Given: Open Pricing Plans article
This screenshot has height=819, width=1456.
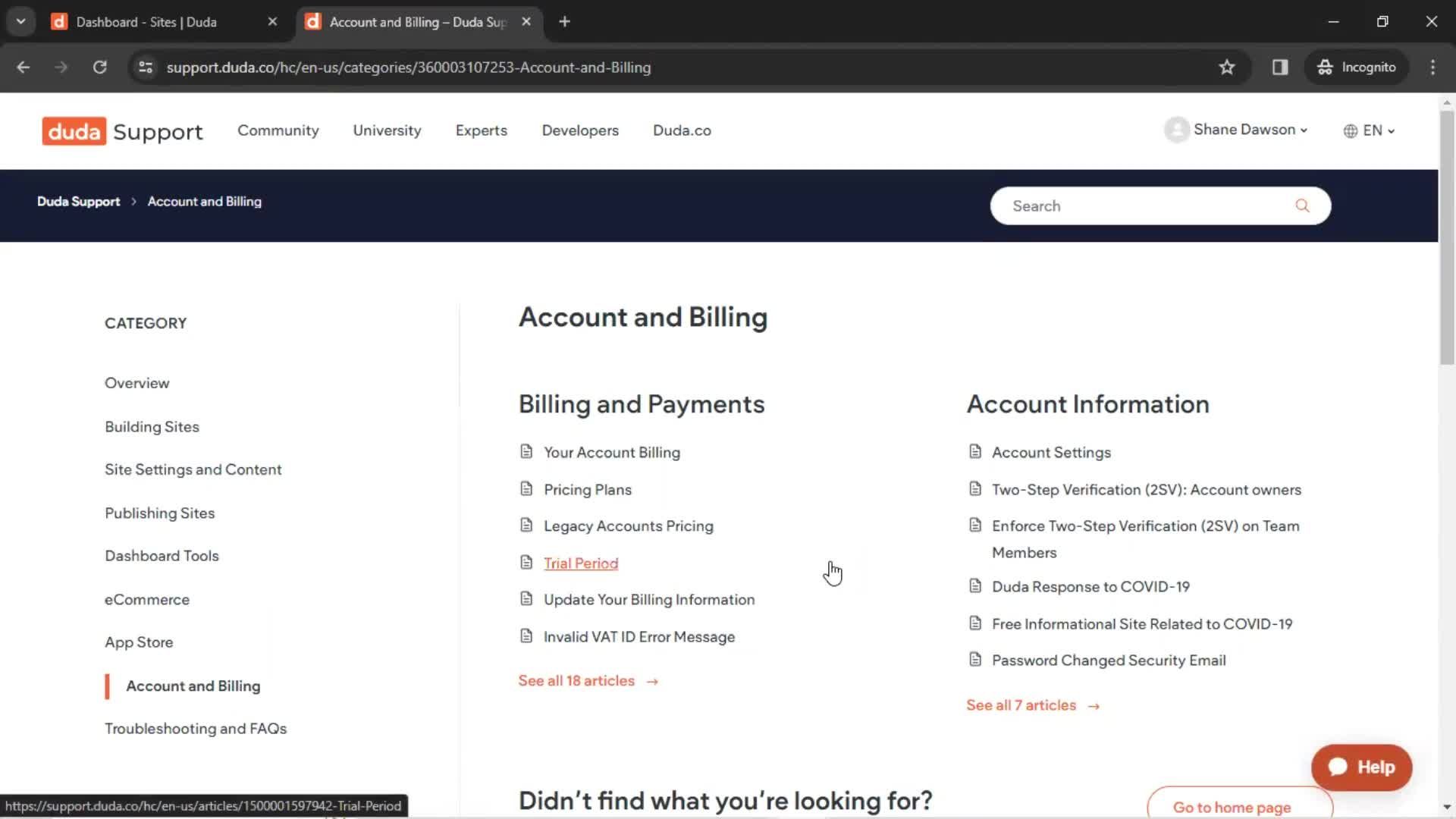Looking at the screenshot, I should click(588, 489).
